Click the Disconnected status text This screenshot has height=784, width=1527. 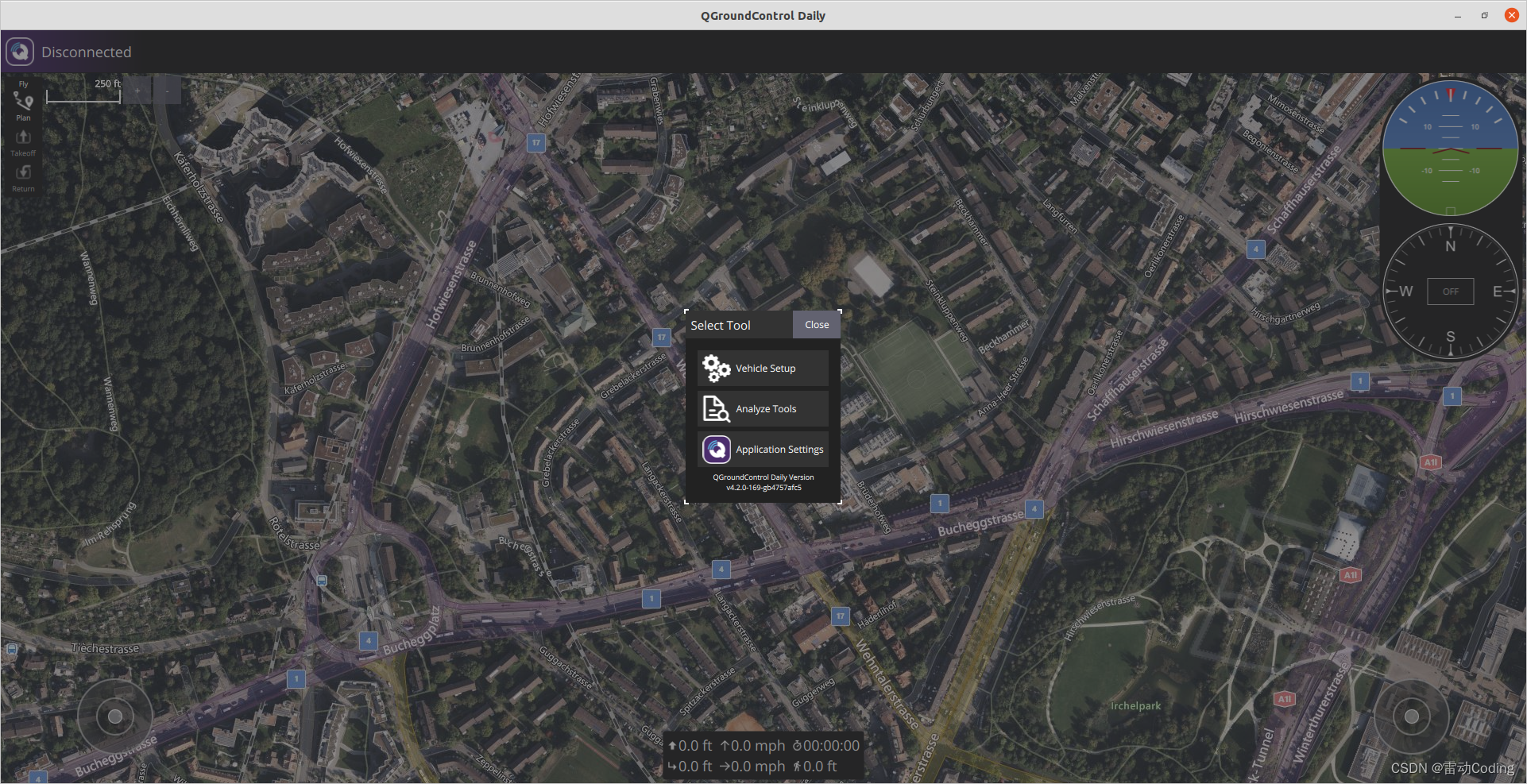point(87,52)
